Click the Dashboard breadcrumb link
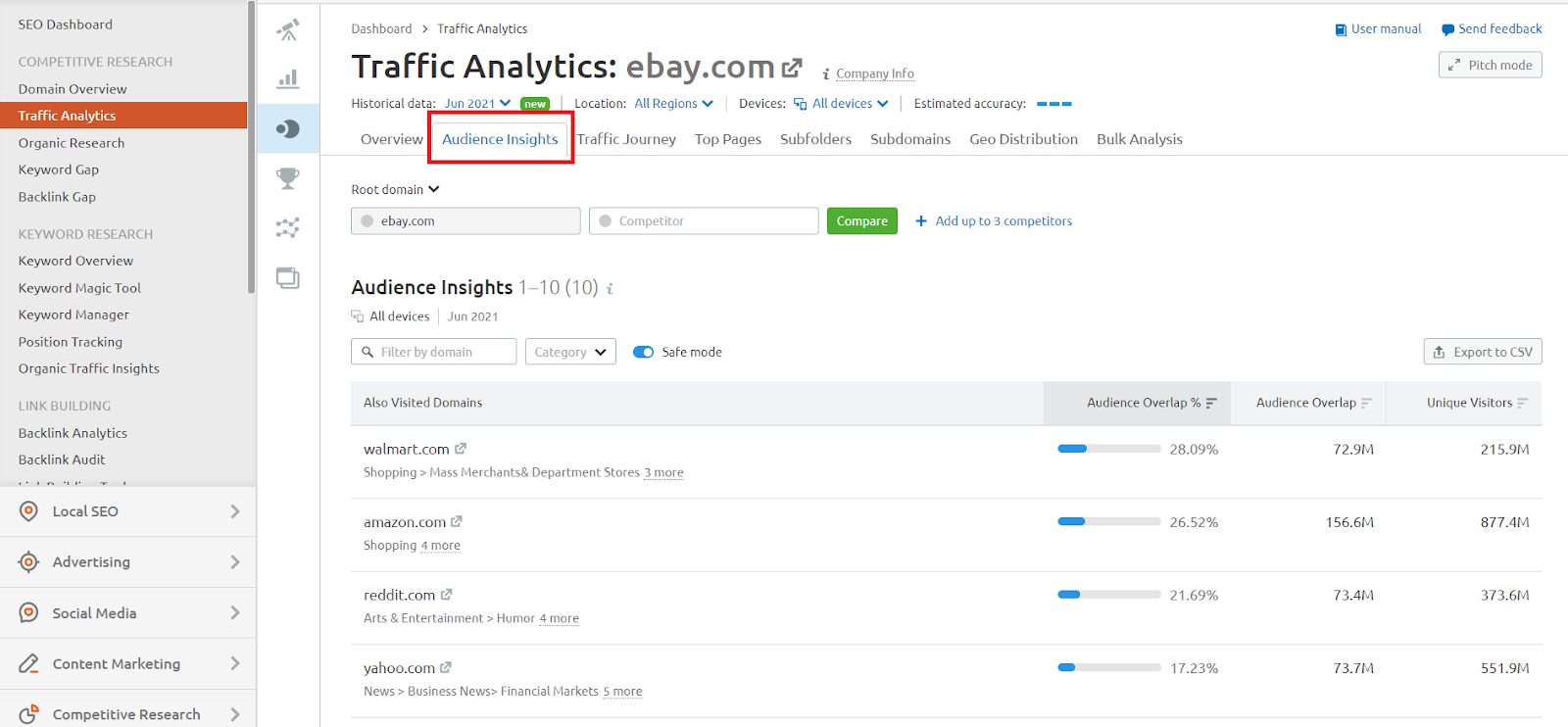This screenshot has width=1568, height=727. coord(381,28)
